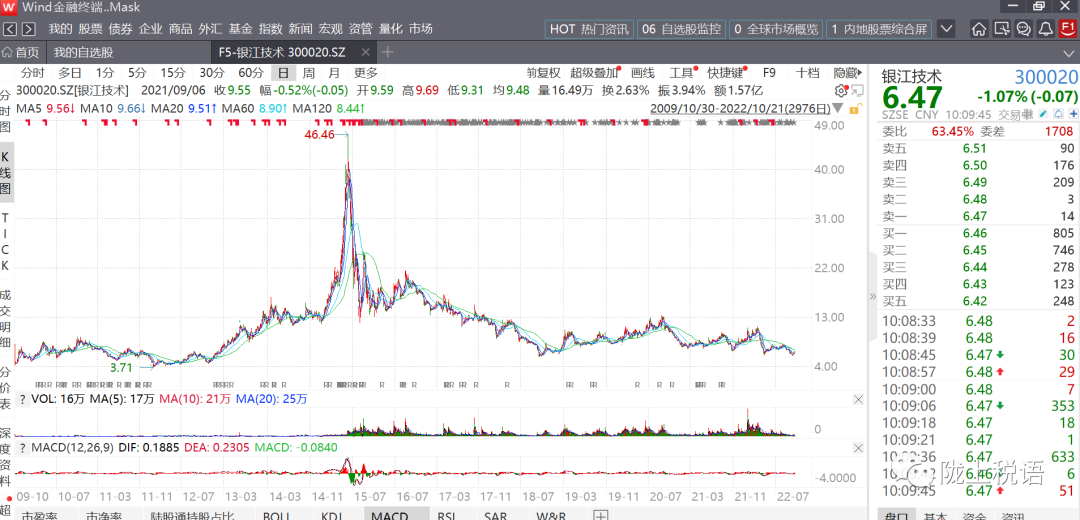Viewport: 1080px width, 520px height.
Task: Collapse the right quote panel via double chevron
Action: click(872, 297)
